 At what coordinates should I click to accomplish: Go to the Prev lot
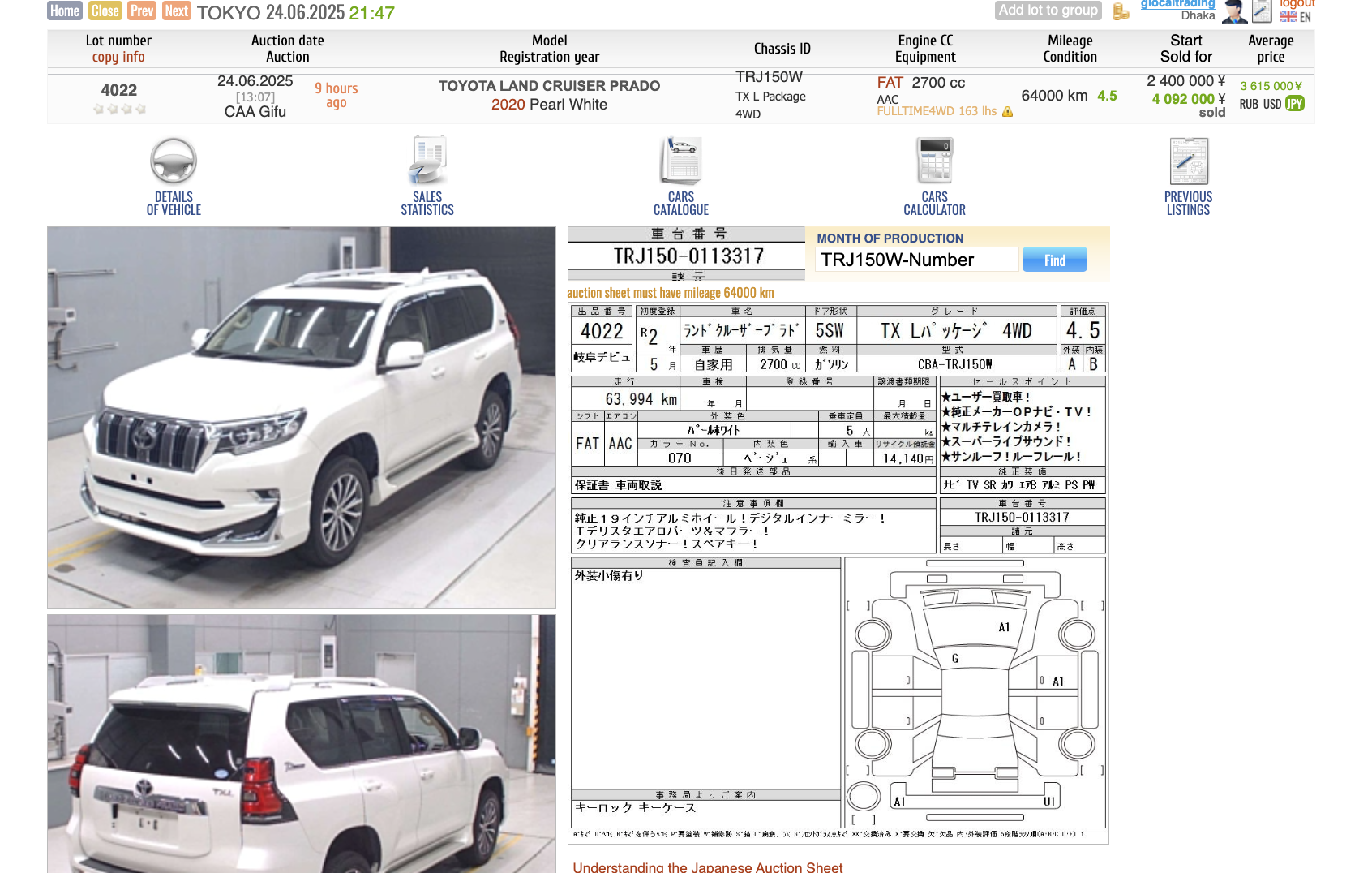[142, 11]
